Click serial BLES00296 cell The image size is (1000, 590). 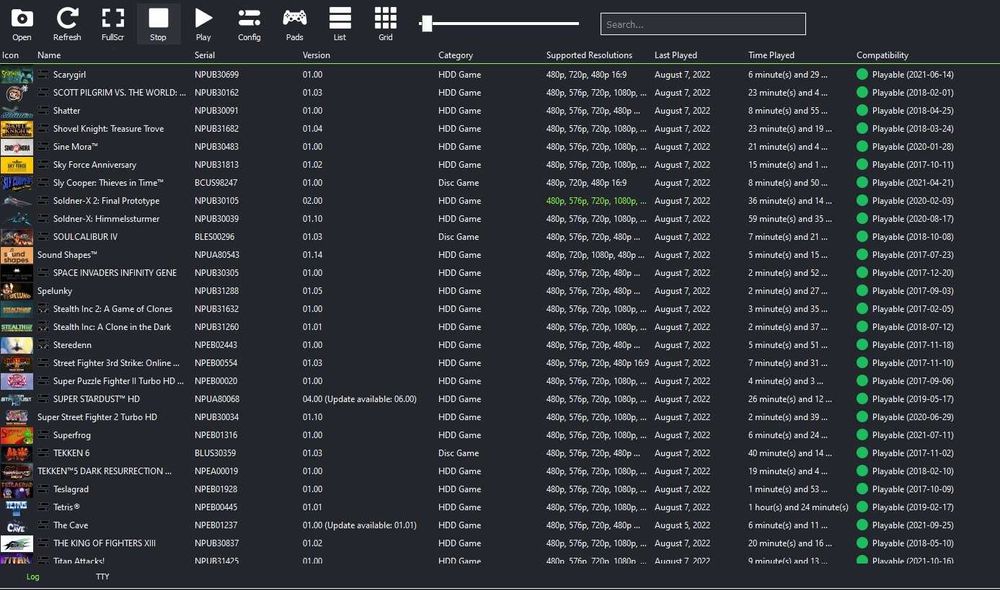pos(214,237)
